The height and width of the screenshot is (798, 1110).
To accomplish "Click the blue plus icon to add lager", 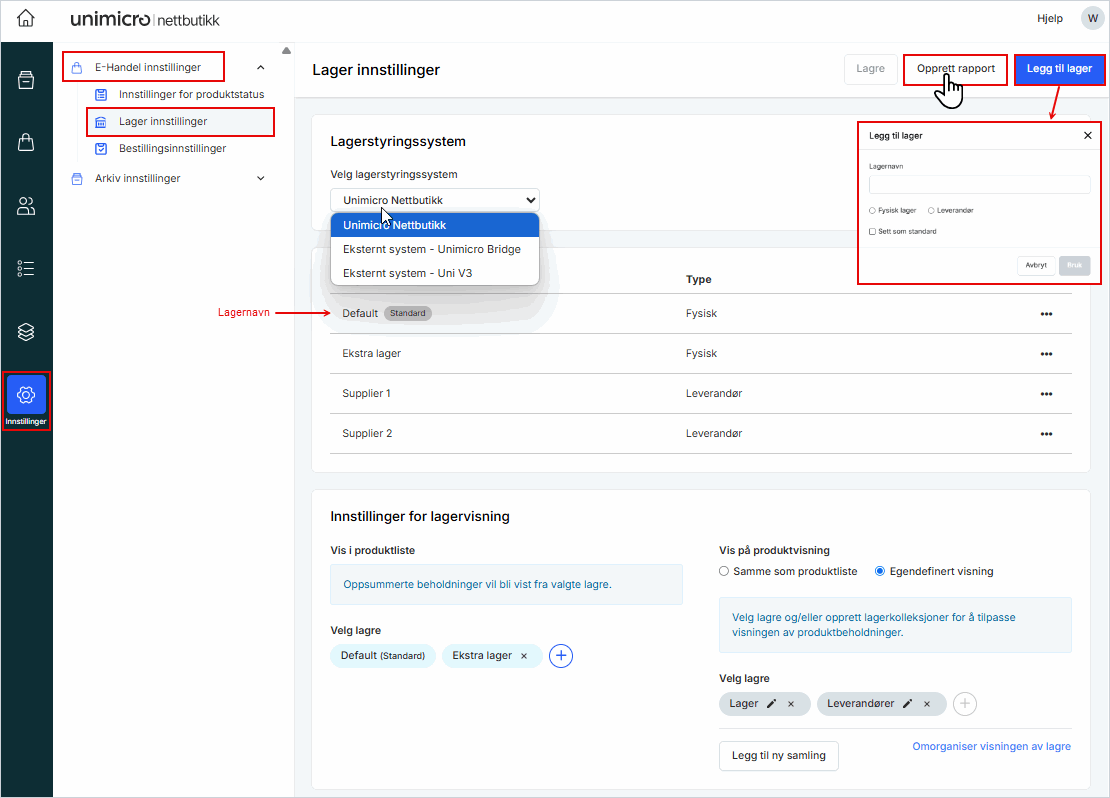I will point(561,656).
